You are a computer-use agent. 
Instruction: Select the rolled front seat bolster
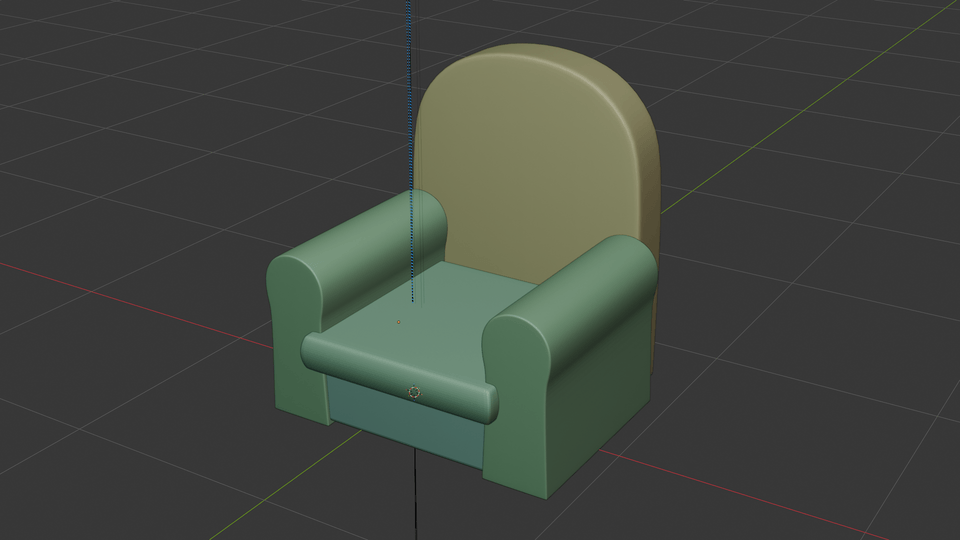399,378
